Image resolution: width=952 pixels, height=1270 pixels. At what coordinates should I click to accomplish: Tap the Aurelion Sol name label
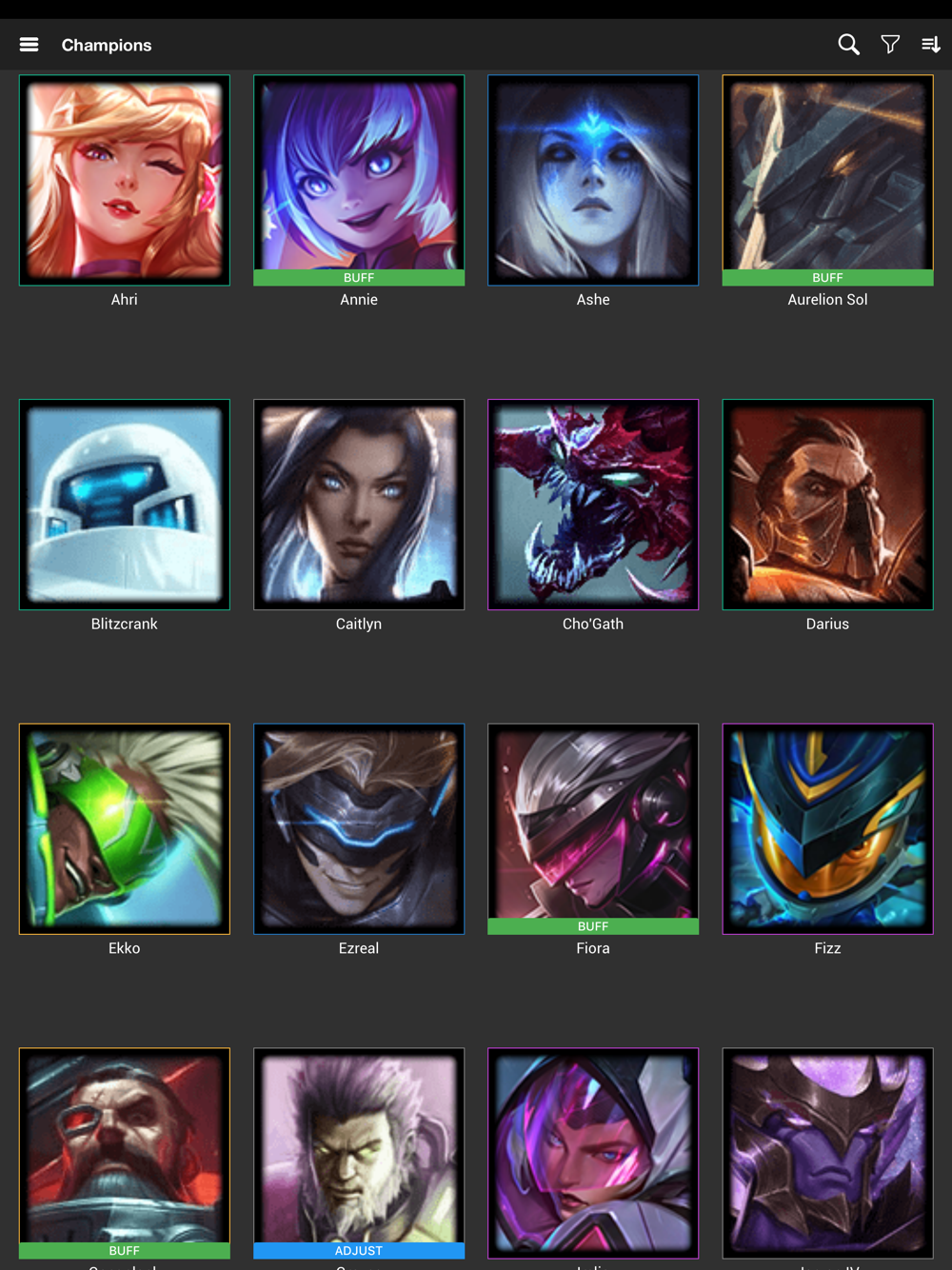point(827,299)
